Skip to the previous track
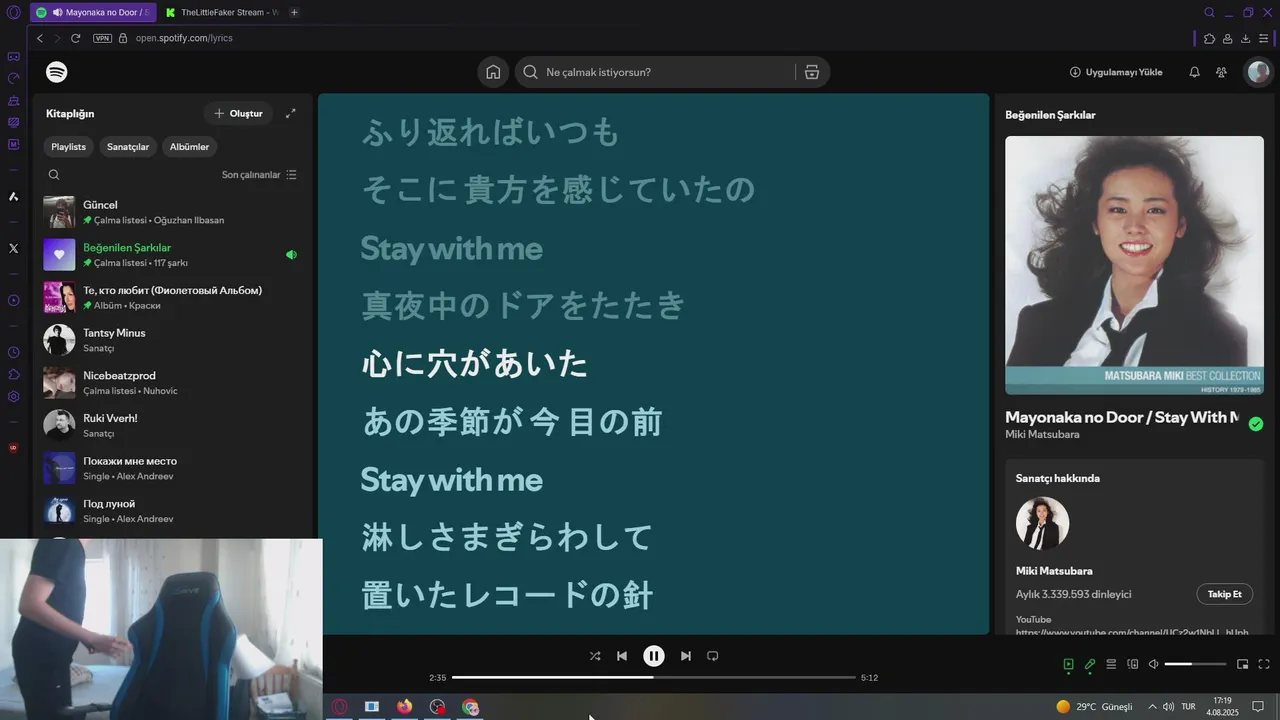 coord(622,656)
